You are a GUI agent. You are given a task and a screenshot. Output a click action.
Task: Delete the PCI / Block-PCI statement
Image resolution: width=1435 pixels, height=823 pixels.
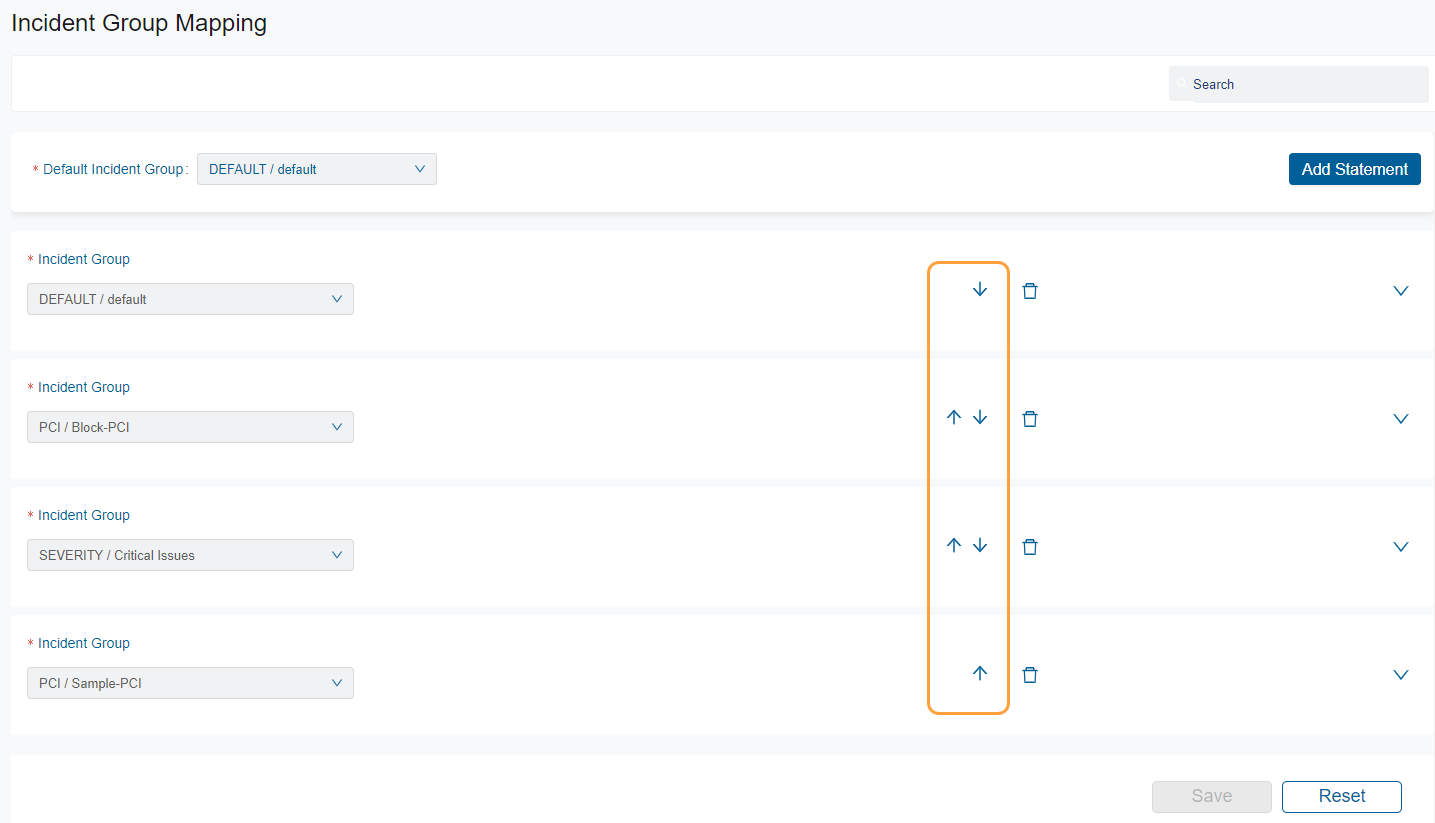(x=1030, y=418)
